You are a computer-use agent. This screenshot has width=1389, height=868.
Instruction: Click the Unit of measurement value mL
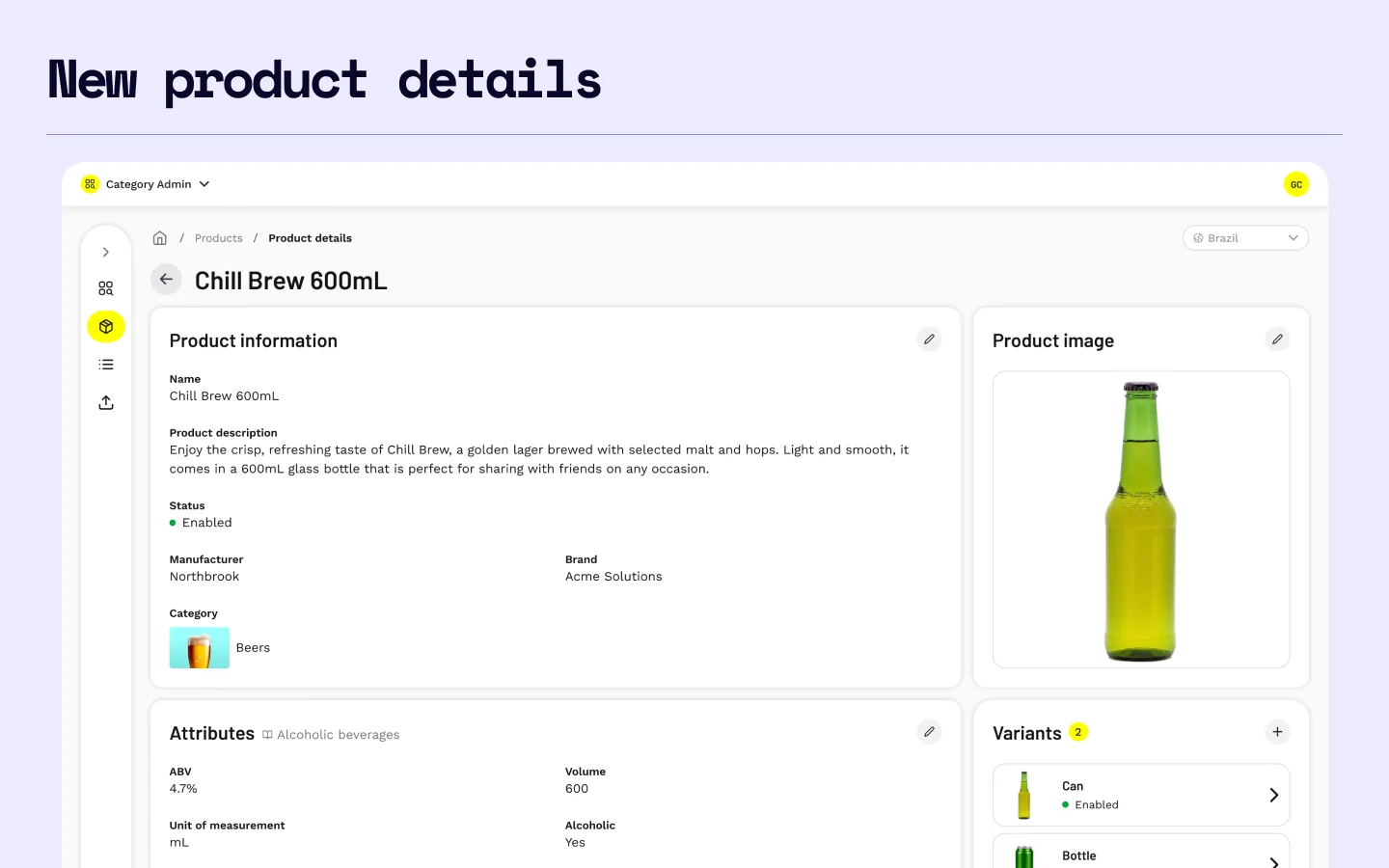pyautogui.click(x=179, y=843)
